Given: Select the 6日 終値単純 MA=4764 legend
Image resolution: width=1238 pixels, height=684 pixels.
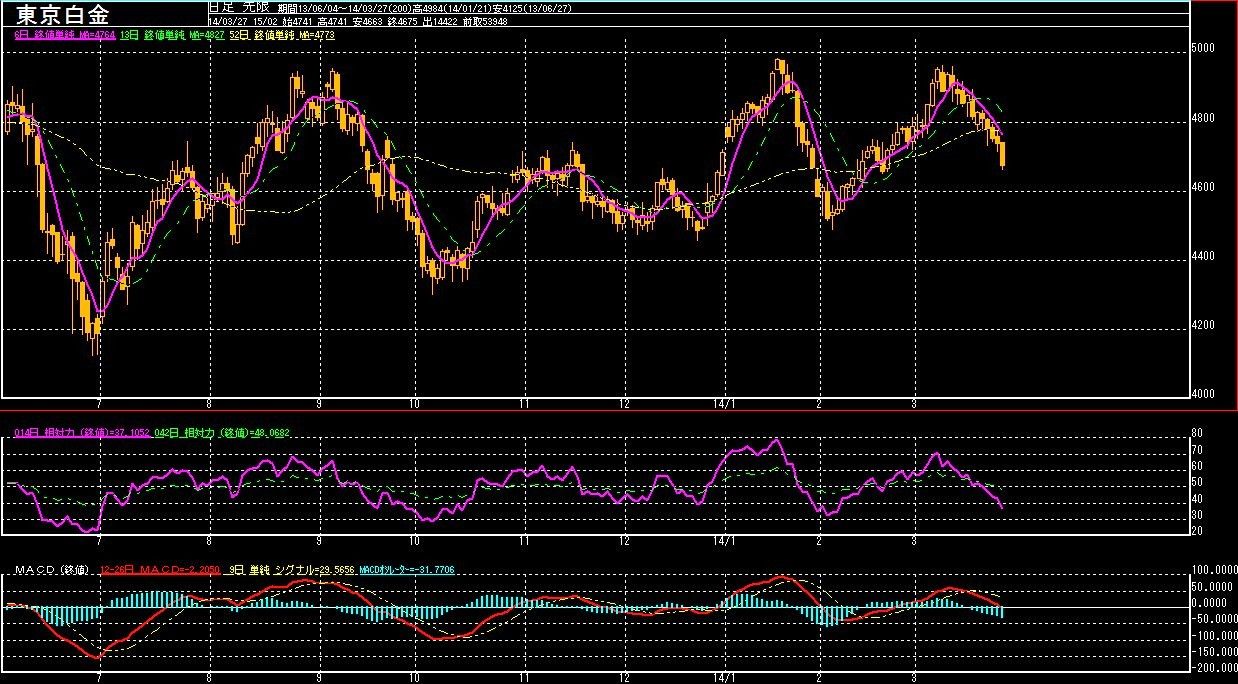Looking at the screenshot, I should point(65,35).
